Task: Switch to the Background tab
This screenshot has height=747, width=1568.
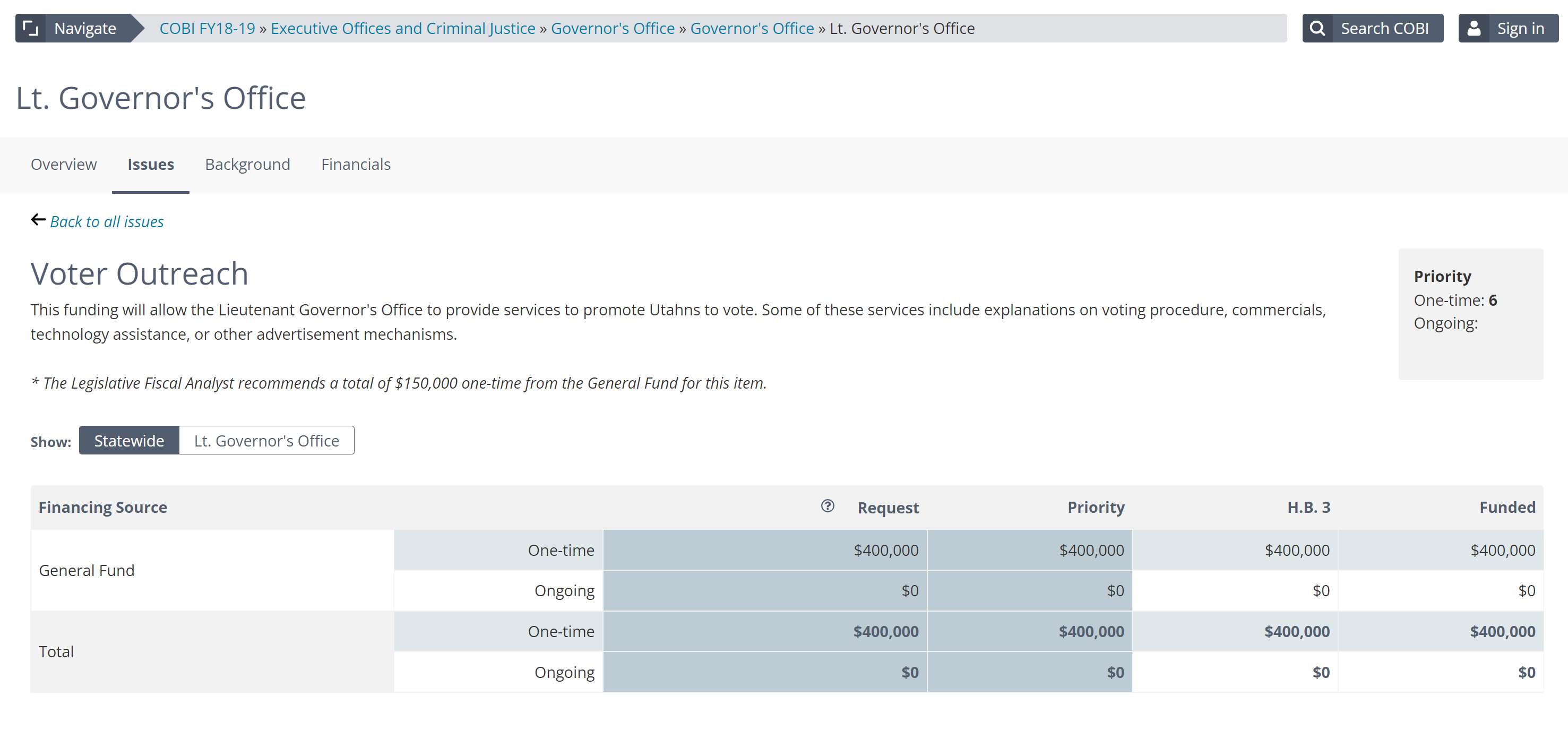Action: [247, 165]
